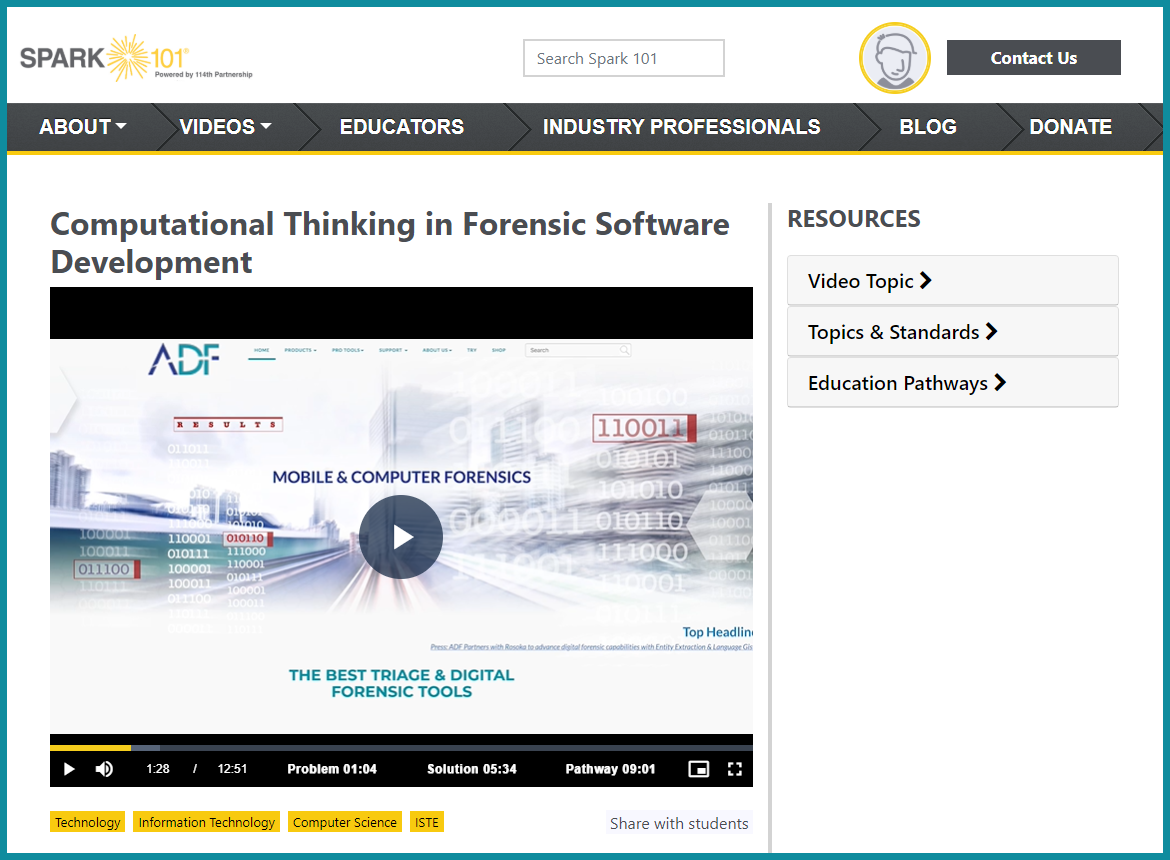Enter fullscreen video mode

735,769
